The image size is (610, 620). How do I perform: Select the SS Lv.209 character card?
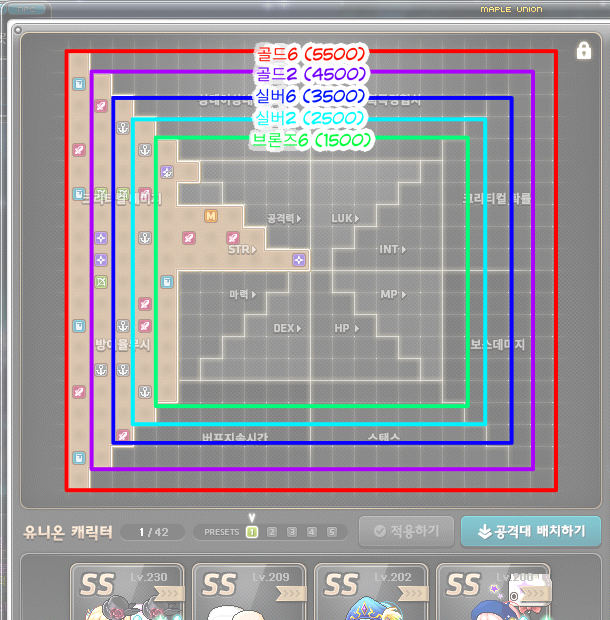coord(249,592)
